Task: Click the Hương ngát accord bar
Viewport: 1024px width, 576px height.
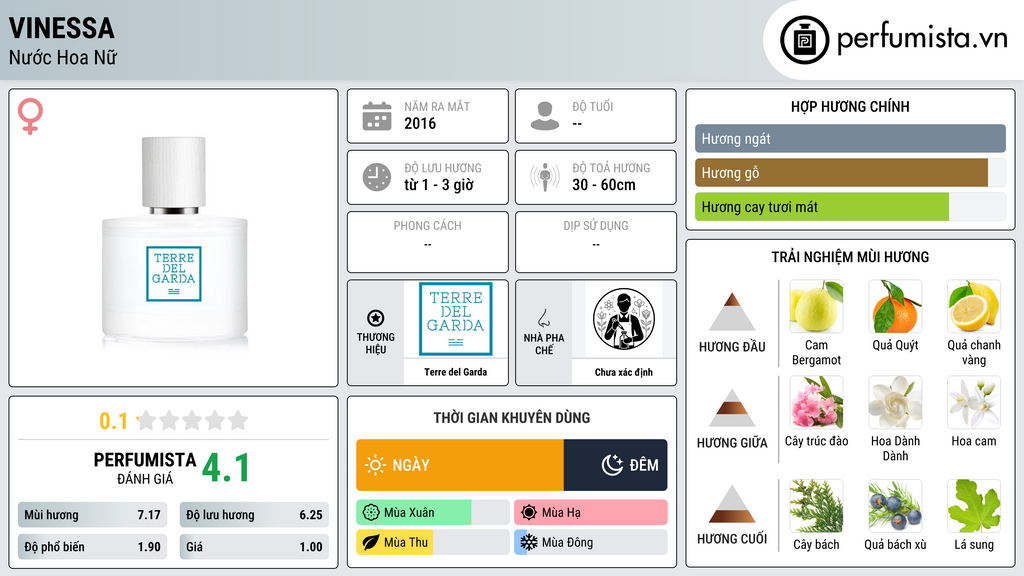Action: click(x=850, y=138)
